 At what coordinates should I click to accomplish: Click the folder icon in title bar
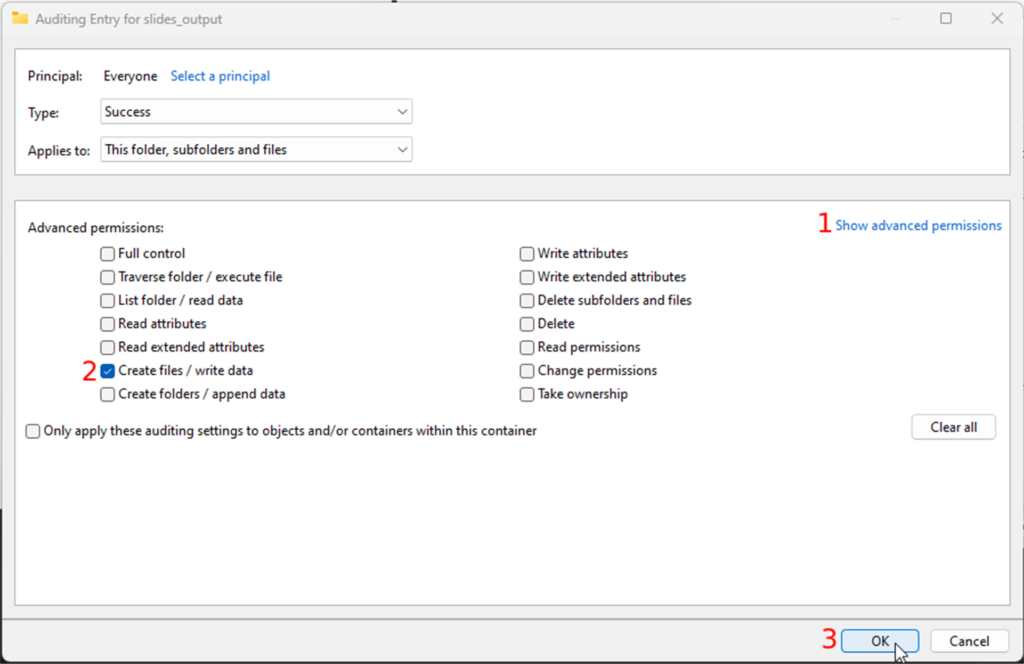[x=20, y=18]
